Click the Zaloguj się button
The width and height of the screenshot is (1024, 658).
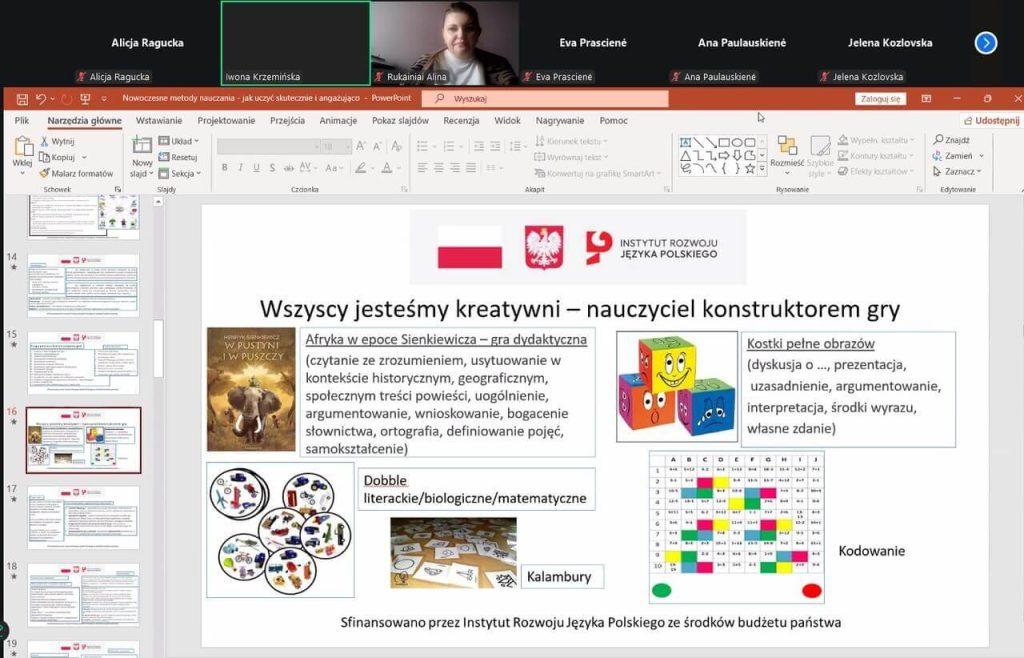pos(880,99)
